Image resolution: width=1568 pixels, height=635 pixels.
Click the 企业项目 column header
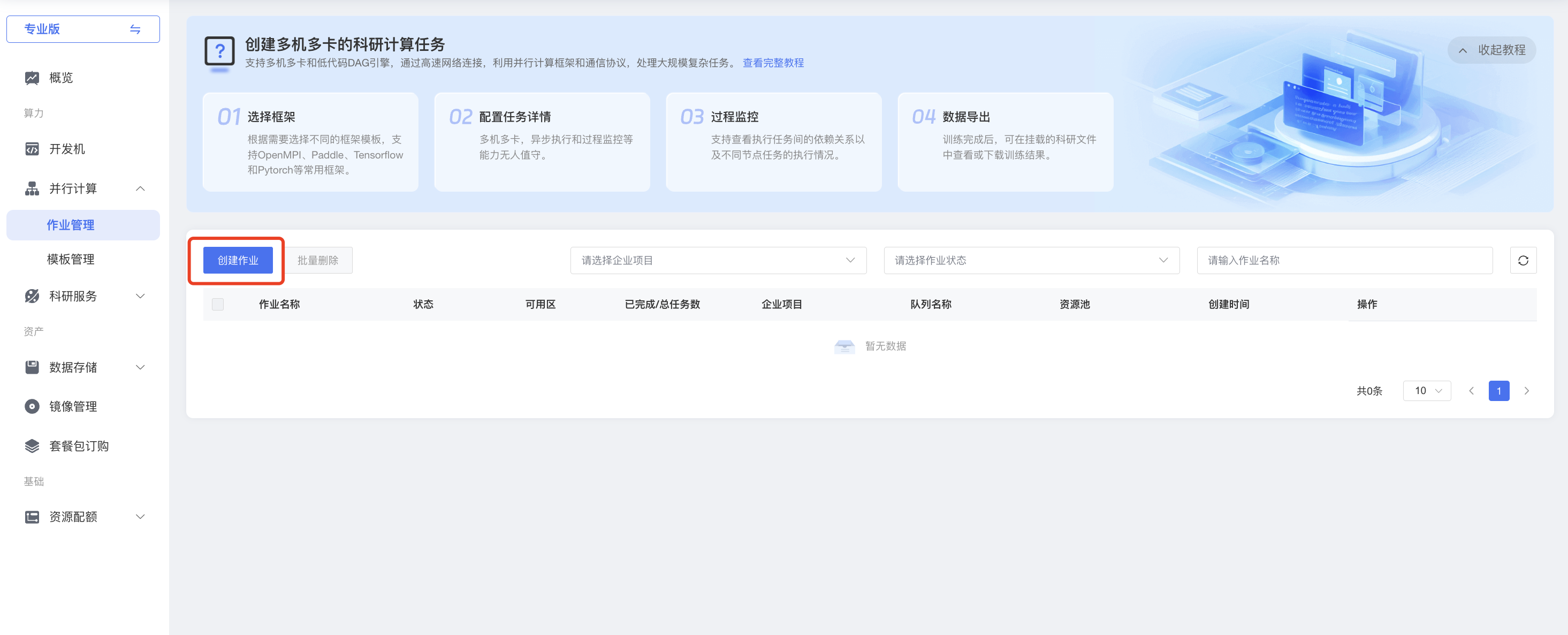[782, 305]
